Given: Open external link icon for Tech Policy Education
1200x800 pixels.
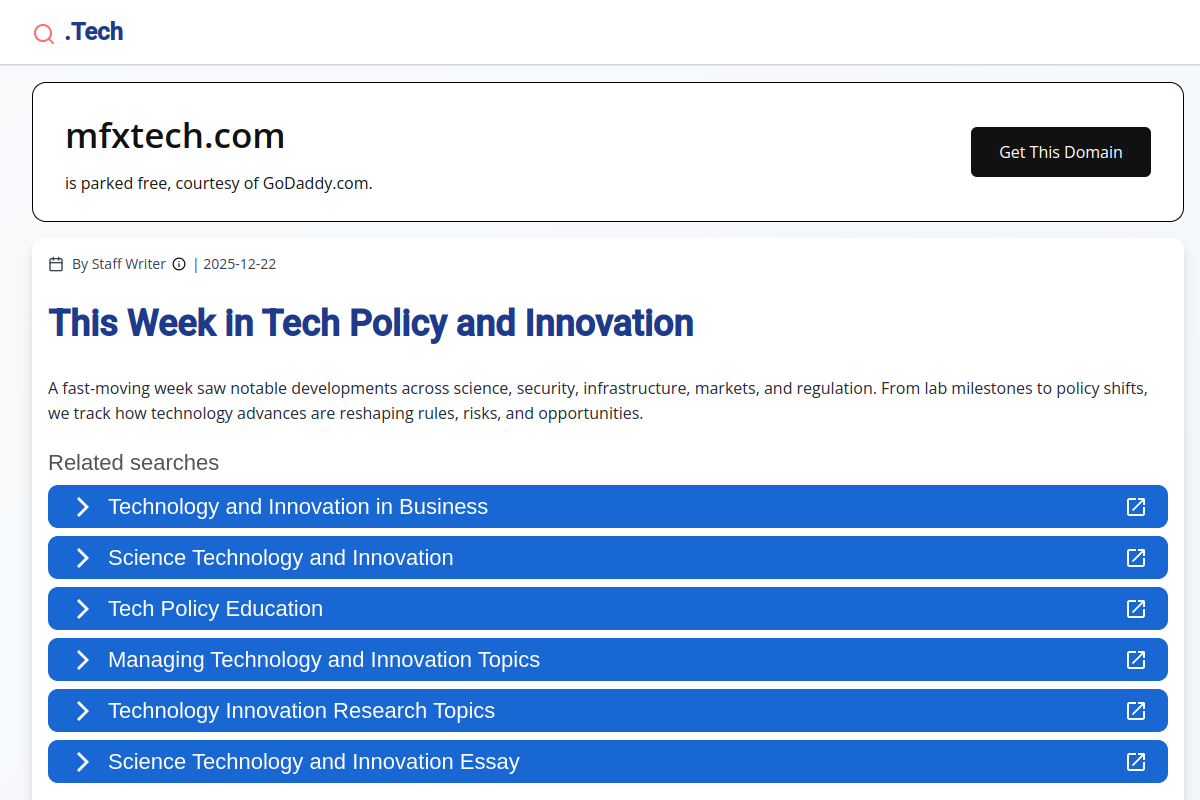Looking at the screenshot, I should tap(1136, 608).
